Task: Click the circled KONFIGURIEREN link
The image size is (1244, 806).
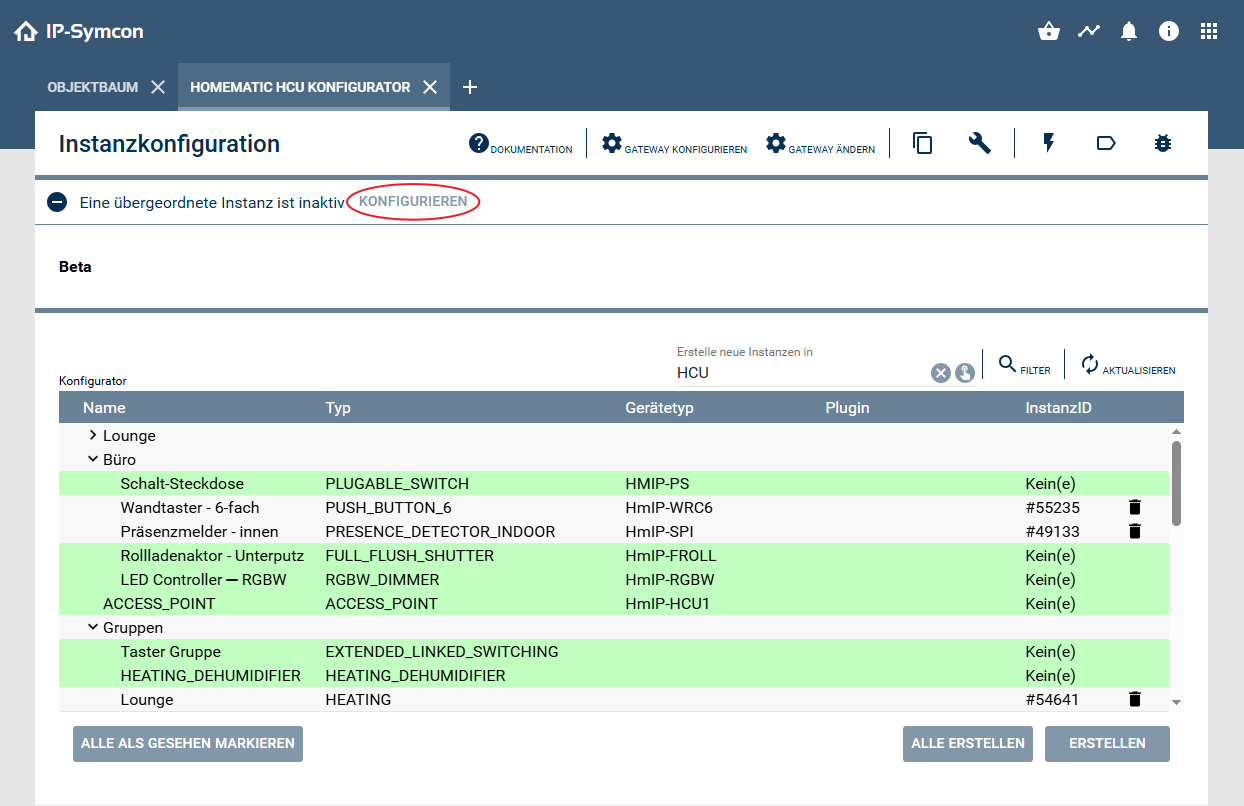Action: click(412, 201)
